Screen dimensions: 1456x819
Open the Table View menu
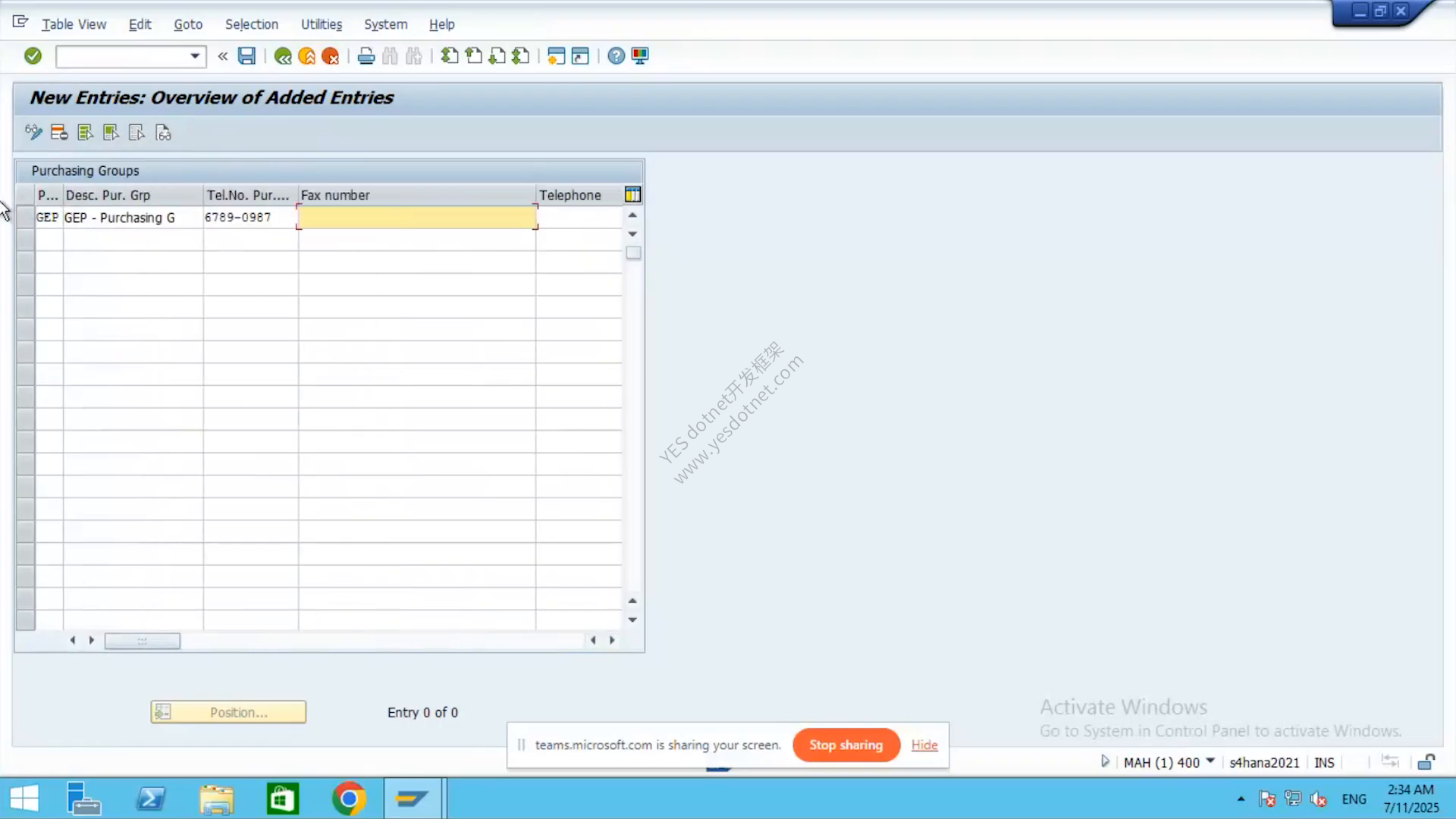tap(74, 24)
